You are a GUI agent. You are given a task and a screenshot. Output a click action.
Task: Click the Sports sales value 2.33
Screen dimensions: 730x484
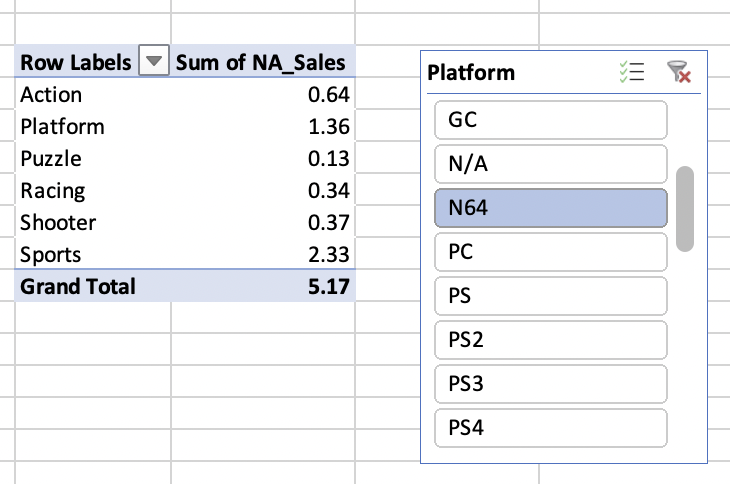pos(328,255)
